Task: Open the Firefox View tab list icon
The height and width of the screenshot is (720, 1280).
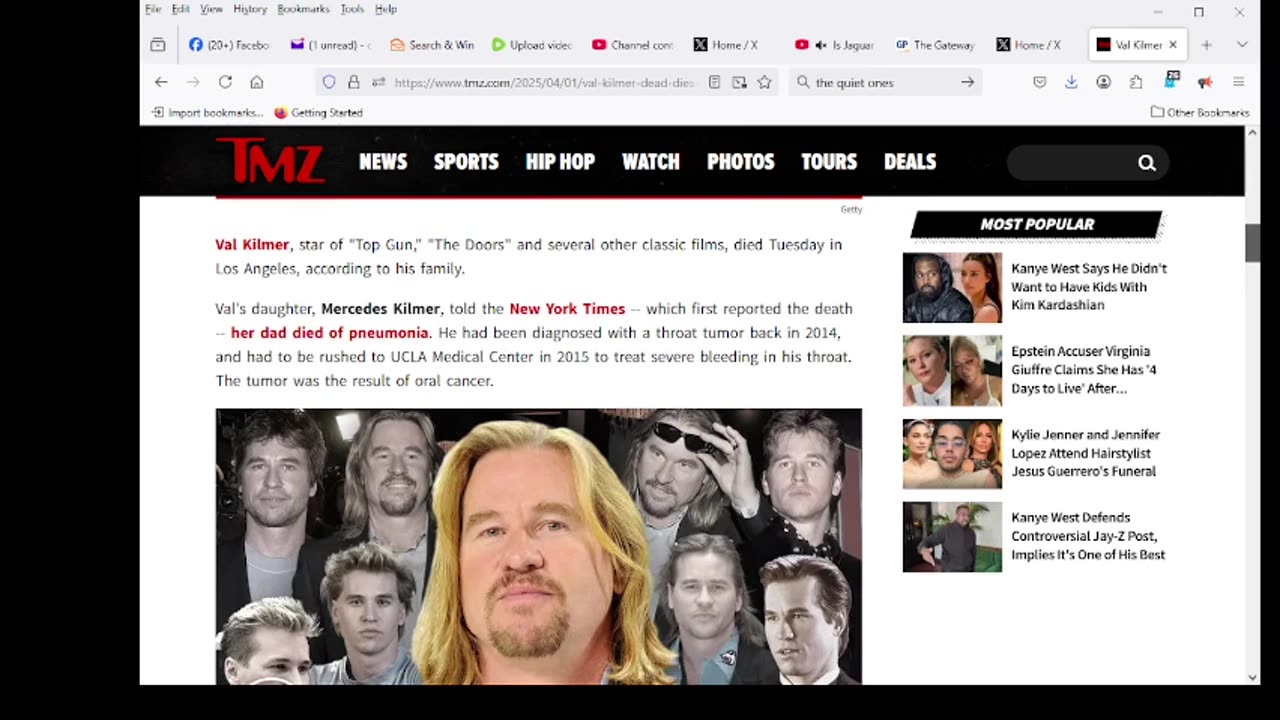Action: [157, 45]
